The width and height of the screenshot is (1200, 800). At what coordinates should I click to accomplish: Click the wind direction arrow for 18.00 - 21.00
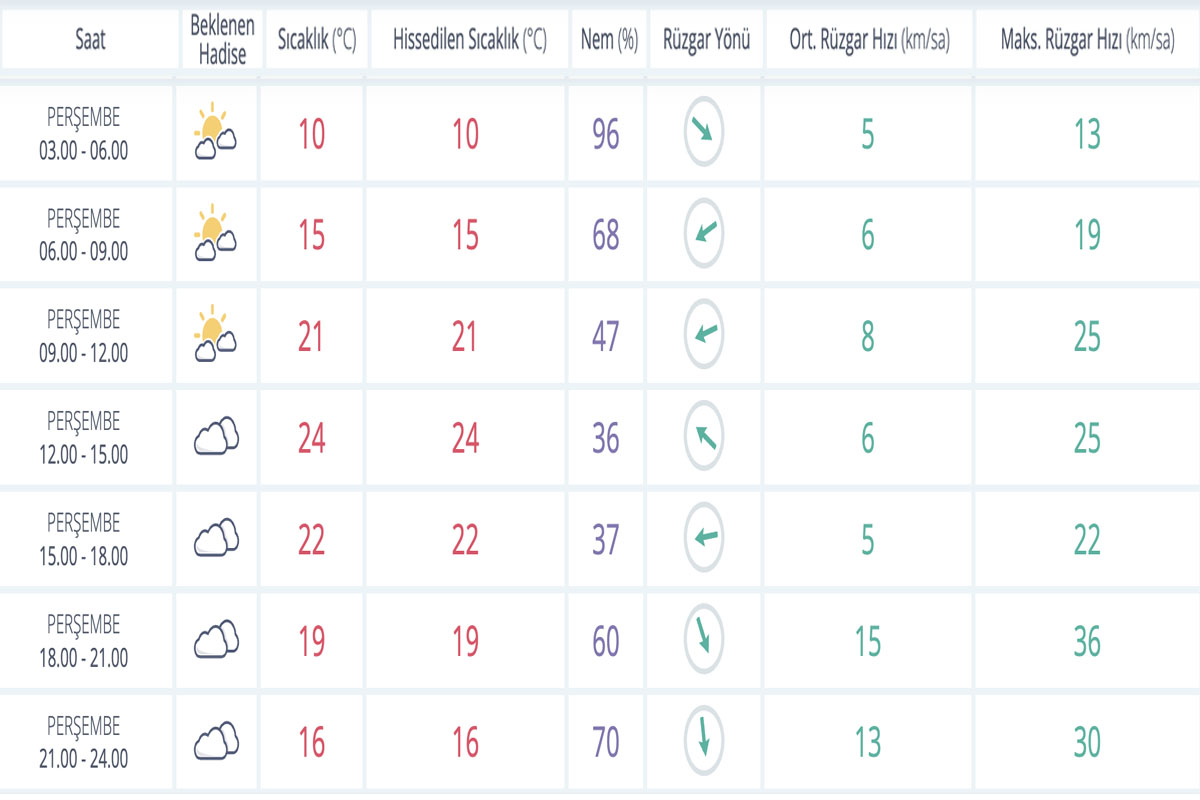pyautogui.click(x=703, y=640)
